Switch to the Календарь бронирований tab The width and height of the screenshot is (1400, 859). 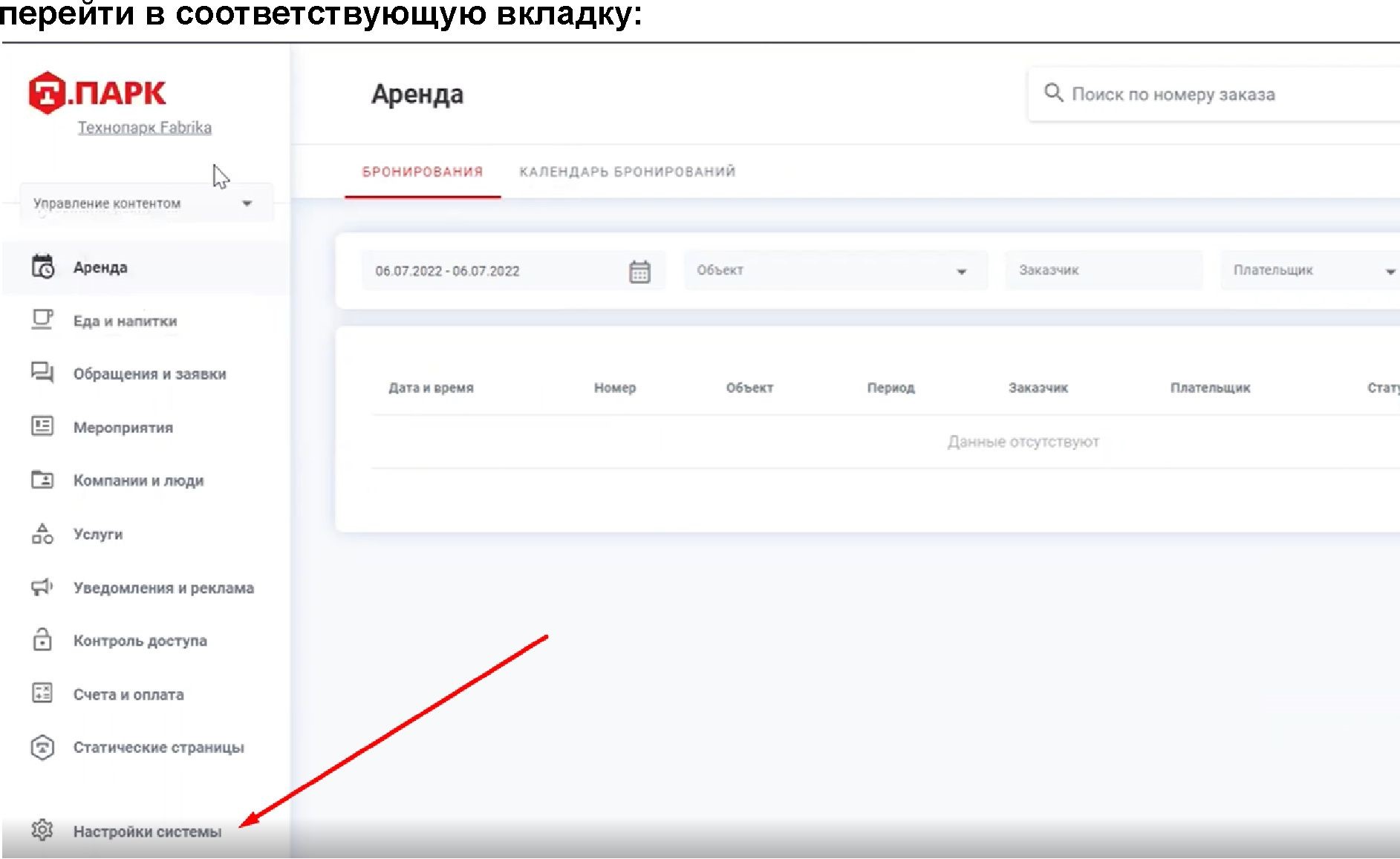click(x=627, y=172)
